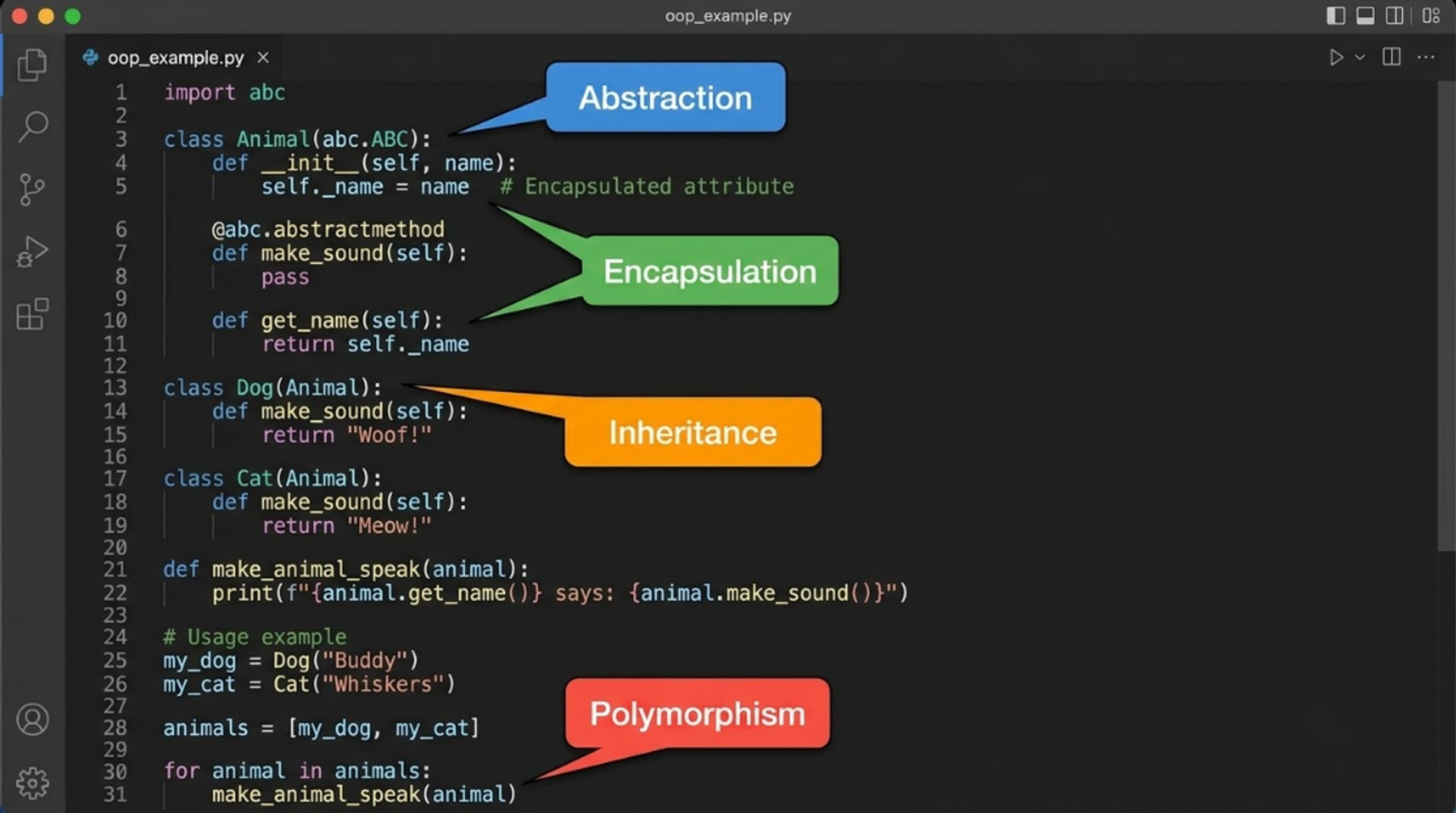The height and width of the screenshot is (813, 1456).
Task: Open the Customize Layout icon
Action: tap(1431, 16)
